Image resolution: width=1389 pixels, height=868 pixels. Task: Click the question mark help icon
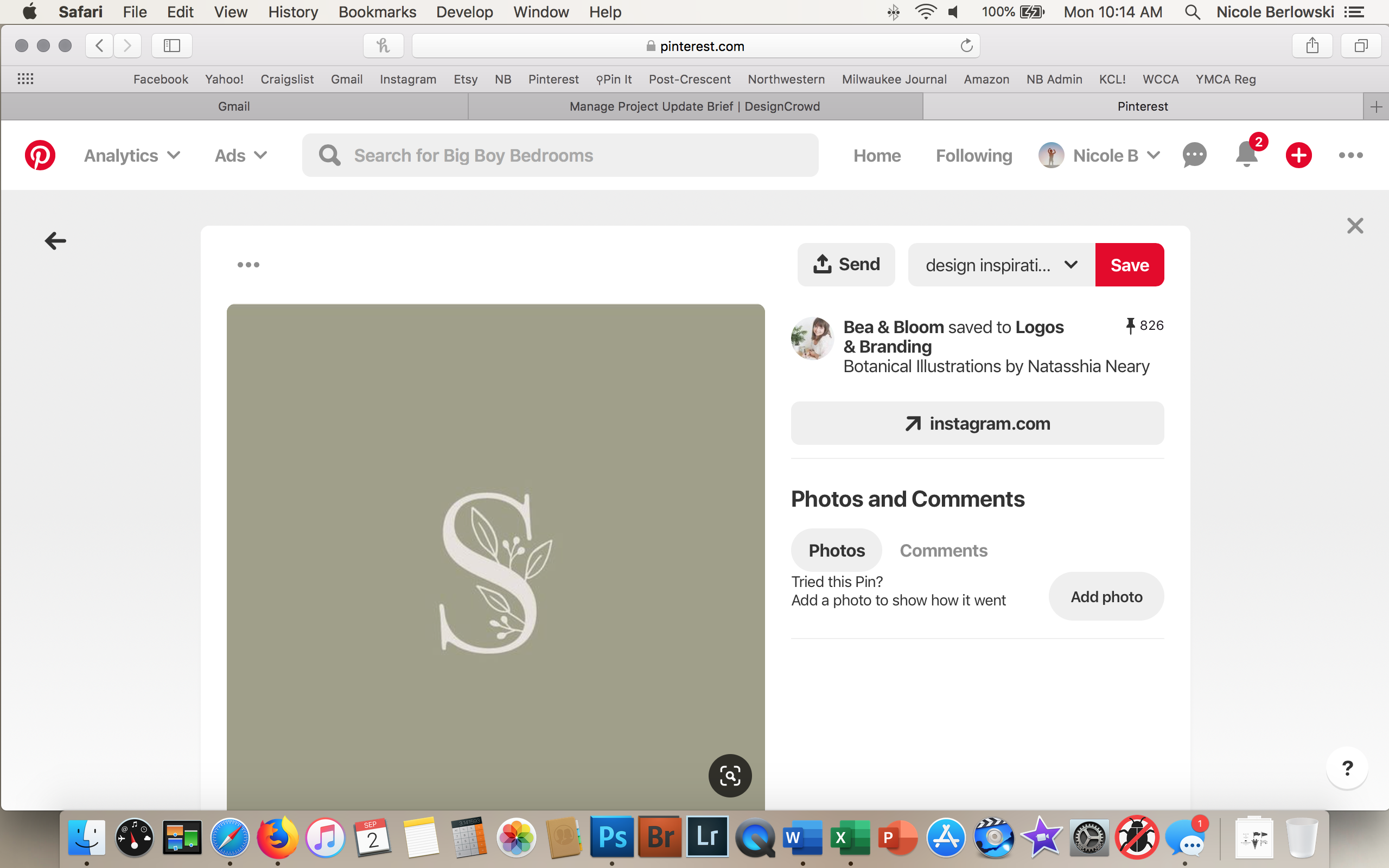[x=1347, y=768]
